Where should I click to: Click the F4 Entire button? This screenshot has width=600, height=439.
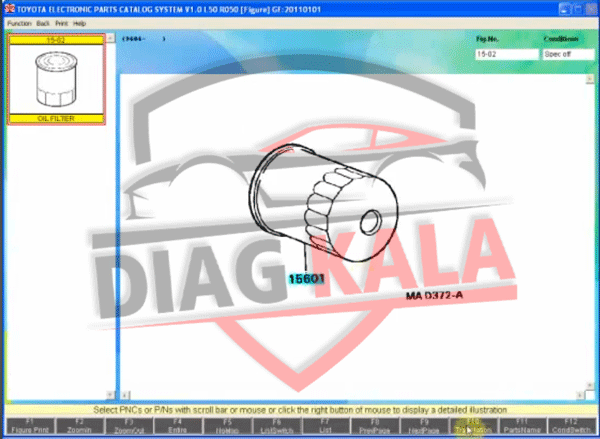coord(178,426)
